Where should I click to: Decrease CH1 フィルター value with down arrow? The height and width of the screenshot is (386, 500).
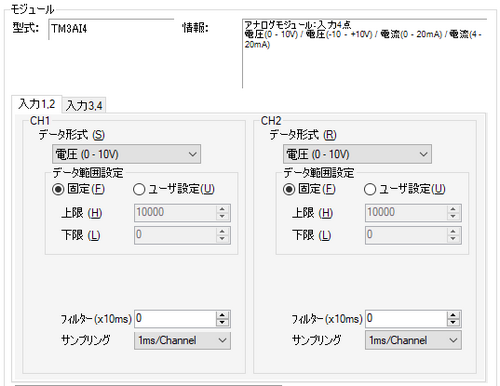click(x=222, y=322)
